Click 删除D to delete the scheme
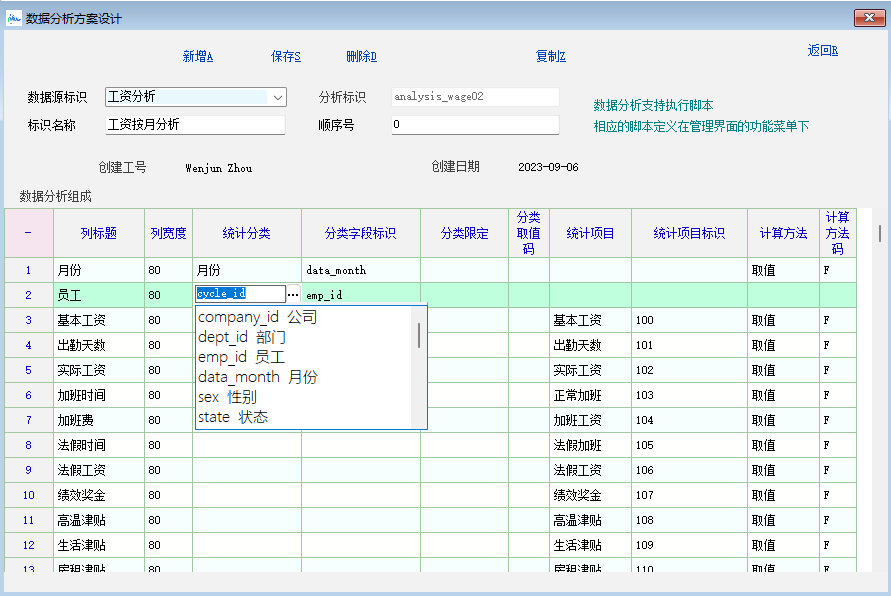Viewport: 891px width, 596px height. [x=361, y=57]
